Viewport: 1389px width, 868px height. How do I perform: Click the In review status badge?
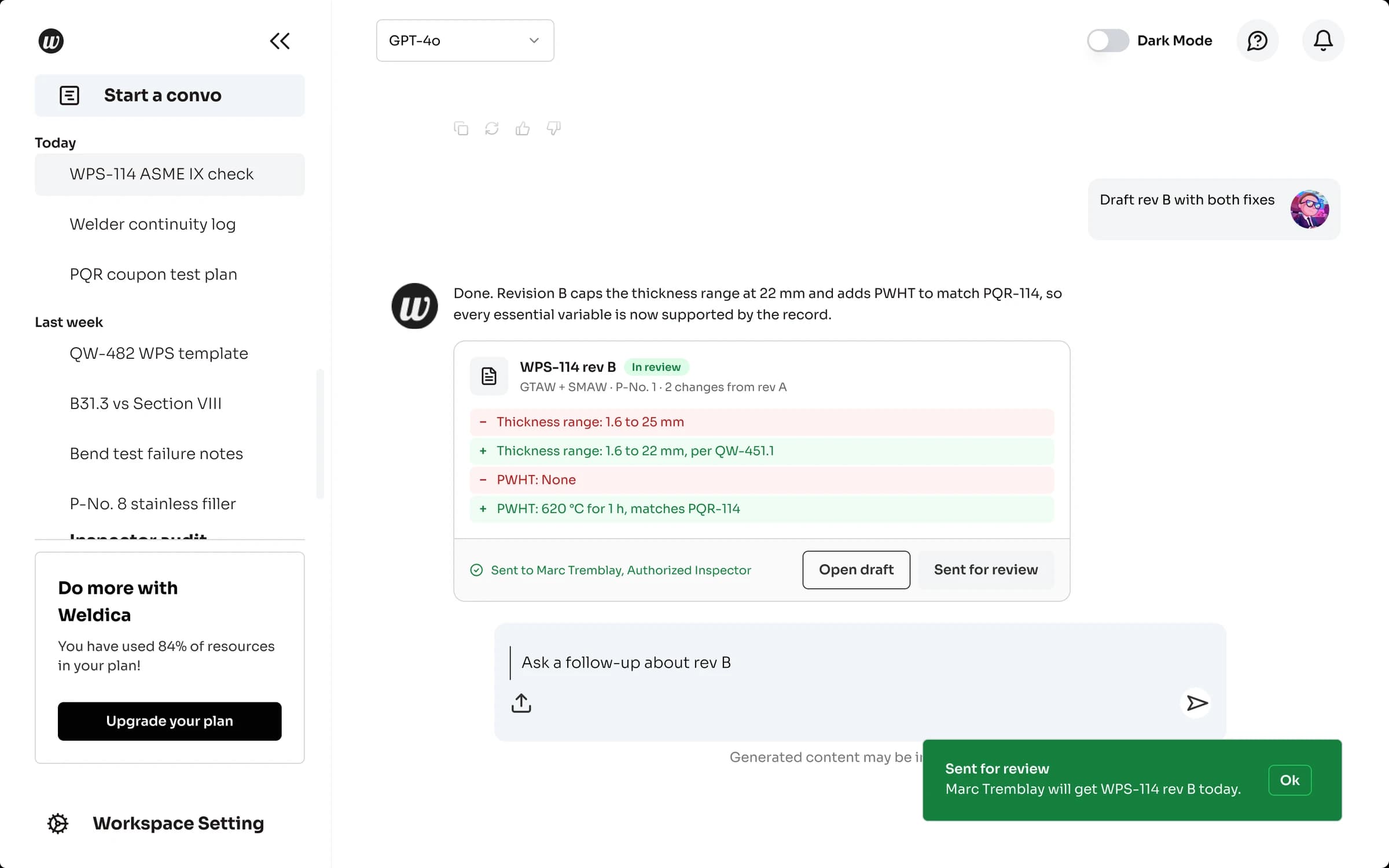[656, 367]
